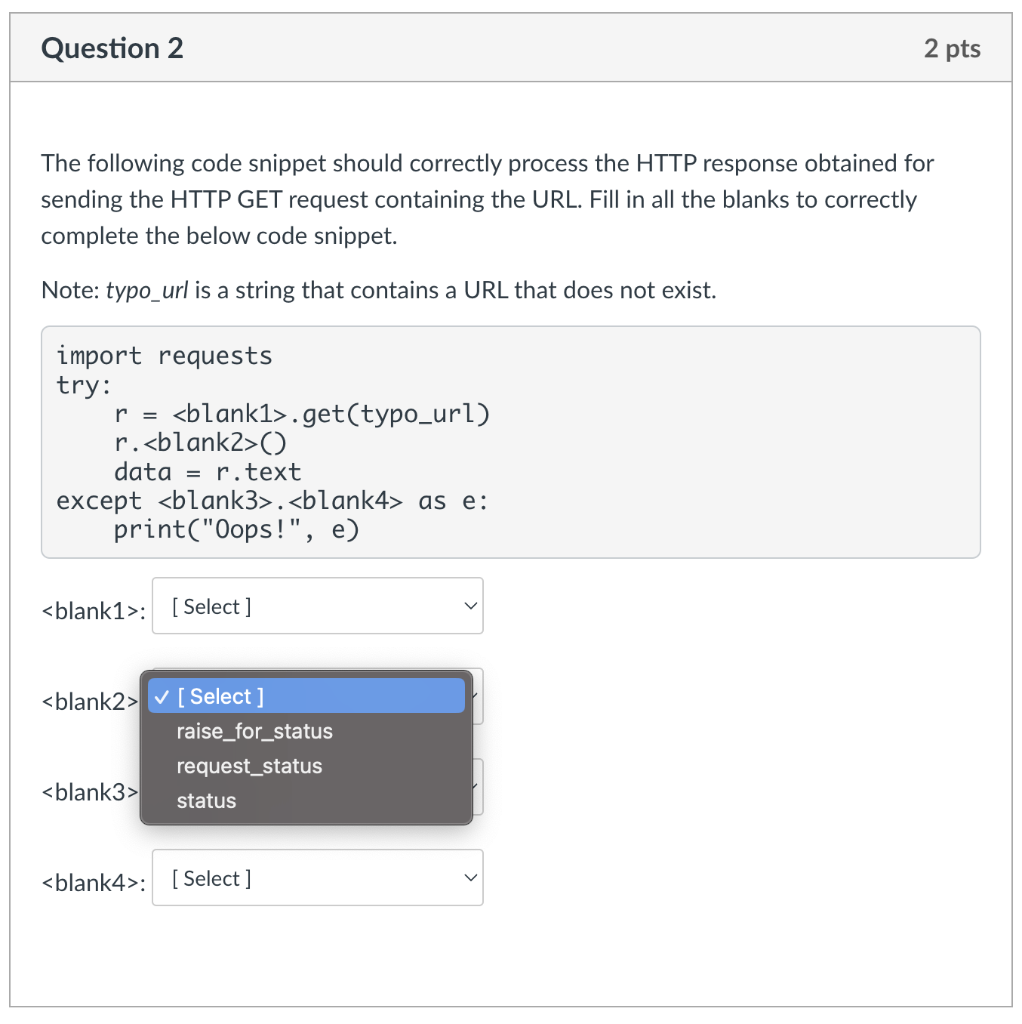Screen dimensions: 1022x1024
Task: Click the <blank4>: label text
Action: click(x=93, y=883)
